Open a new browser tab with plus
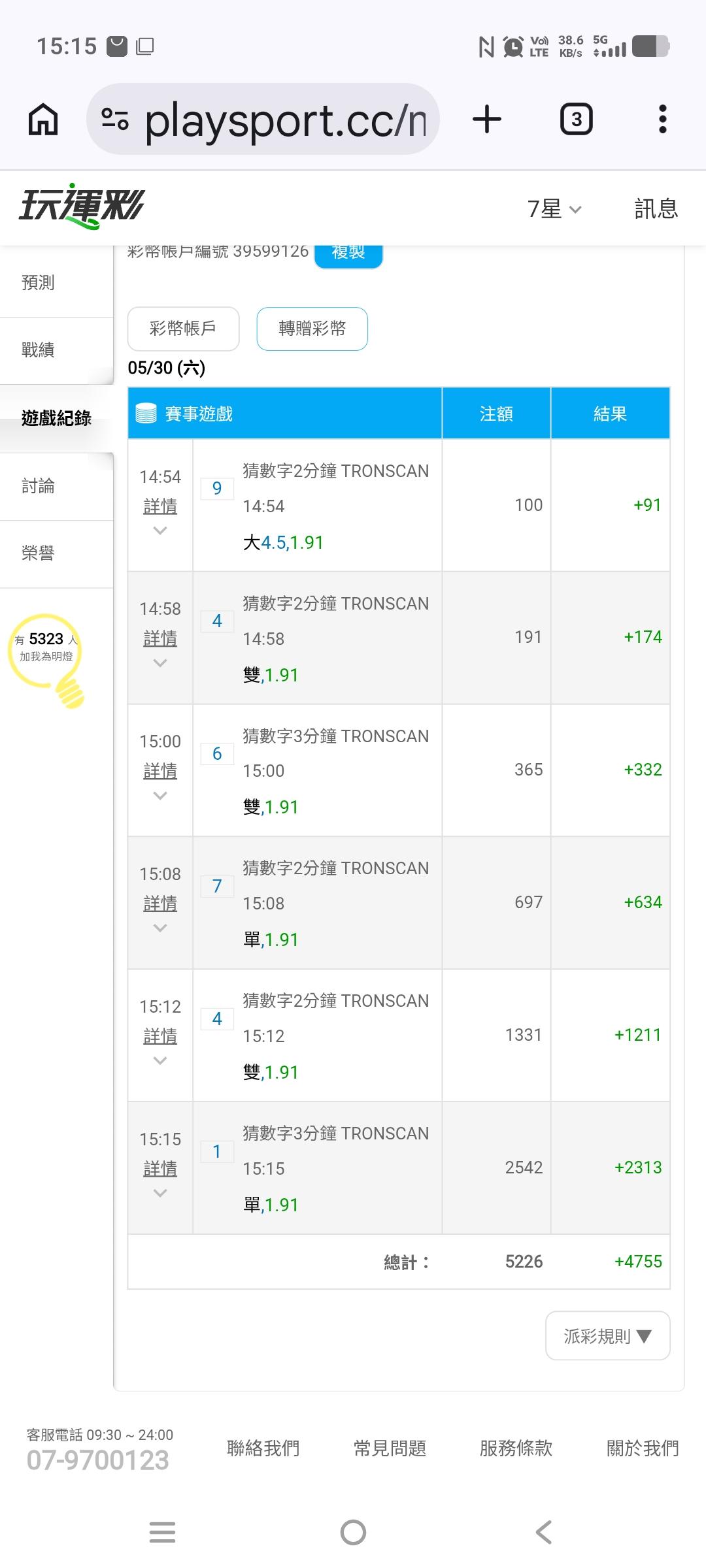 coord(487,120)
